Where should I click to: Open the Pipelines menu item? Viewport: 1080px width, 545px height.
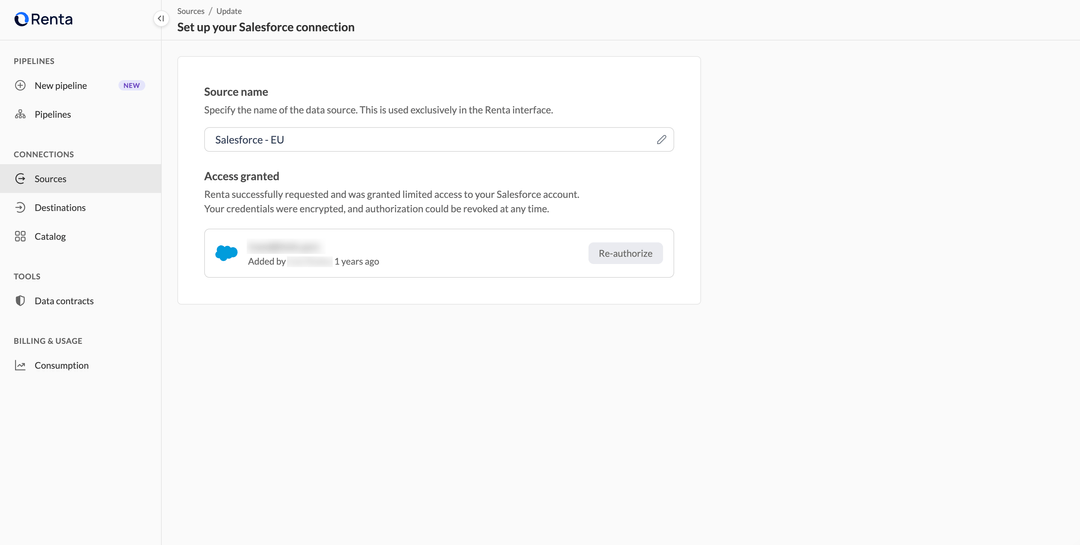(x=81, y=114)
